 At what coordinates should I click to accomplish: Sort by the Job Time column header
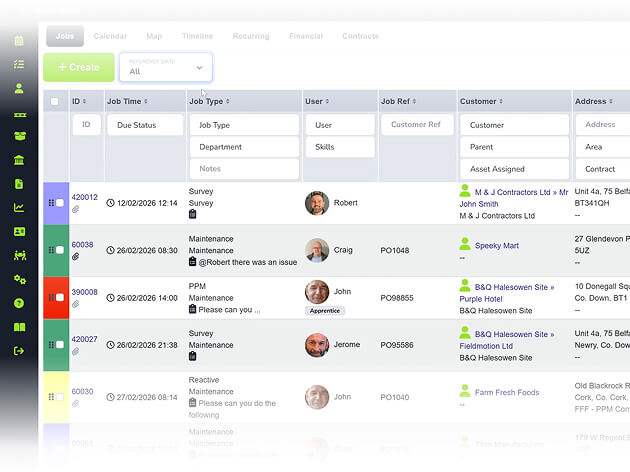[127, 101]
